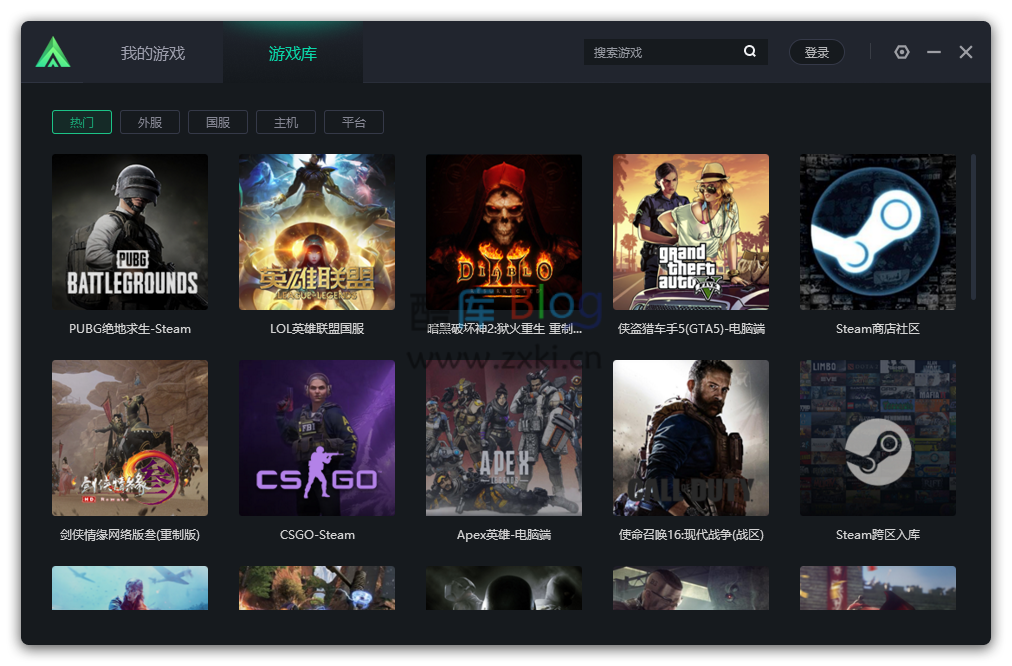Image resolution: width=1012 pixels, height=666 pixels.
Task: Select the Steam商店社区 icon tile
Action: (877, 231)
